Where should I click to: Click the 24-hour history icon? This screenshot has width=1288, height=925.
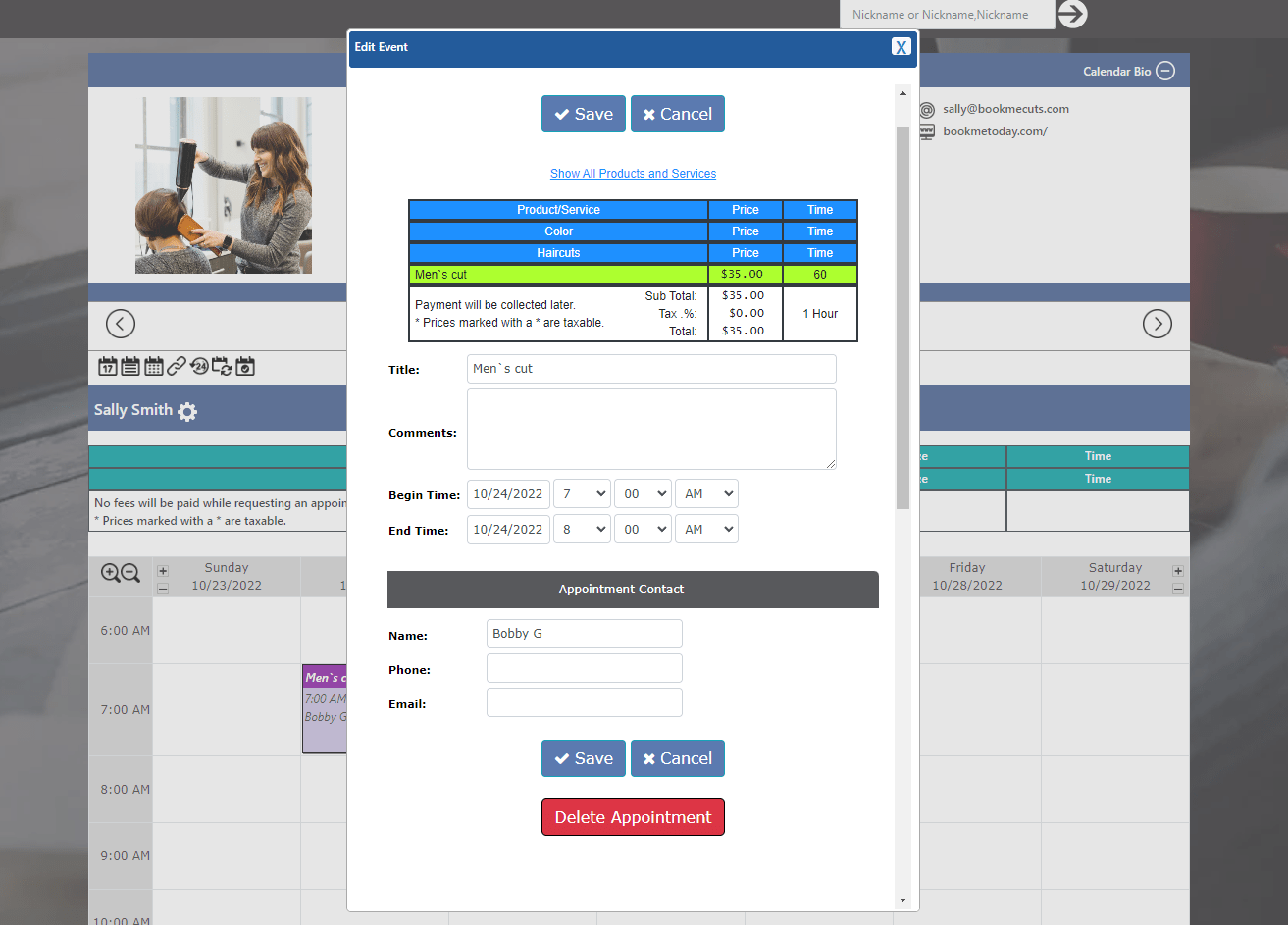pyautogui.click(x=199, y=367)
